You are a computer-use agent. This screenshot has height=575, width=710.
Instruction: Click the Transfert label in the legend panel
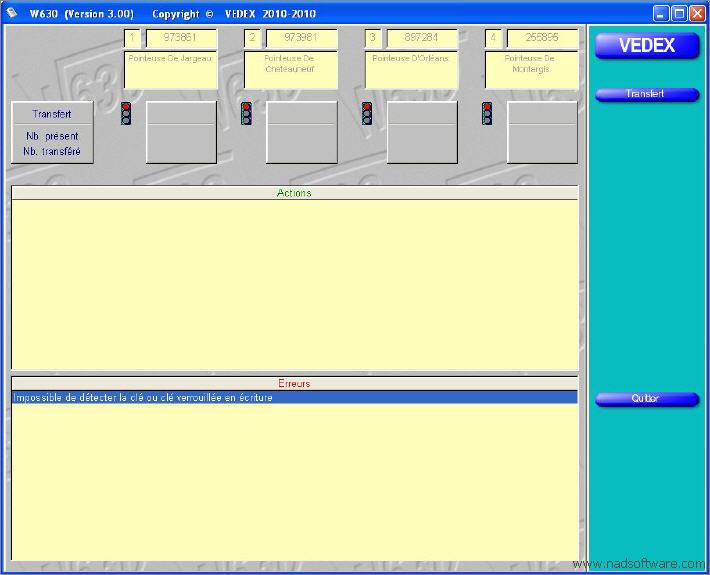pos(52,114)
